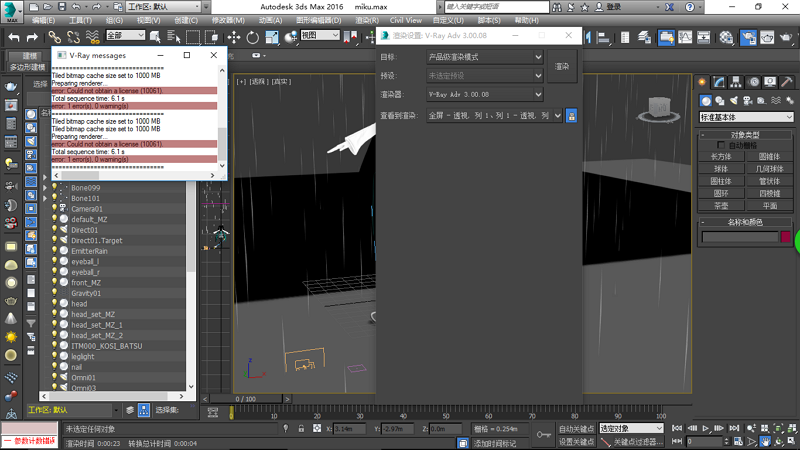Open the 动画(A) menu
The image size is (800, 450).
tap(272, 20)
